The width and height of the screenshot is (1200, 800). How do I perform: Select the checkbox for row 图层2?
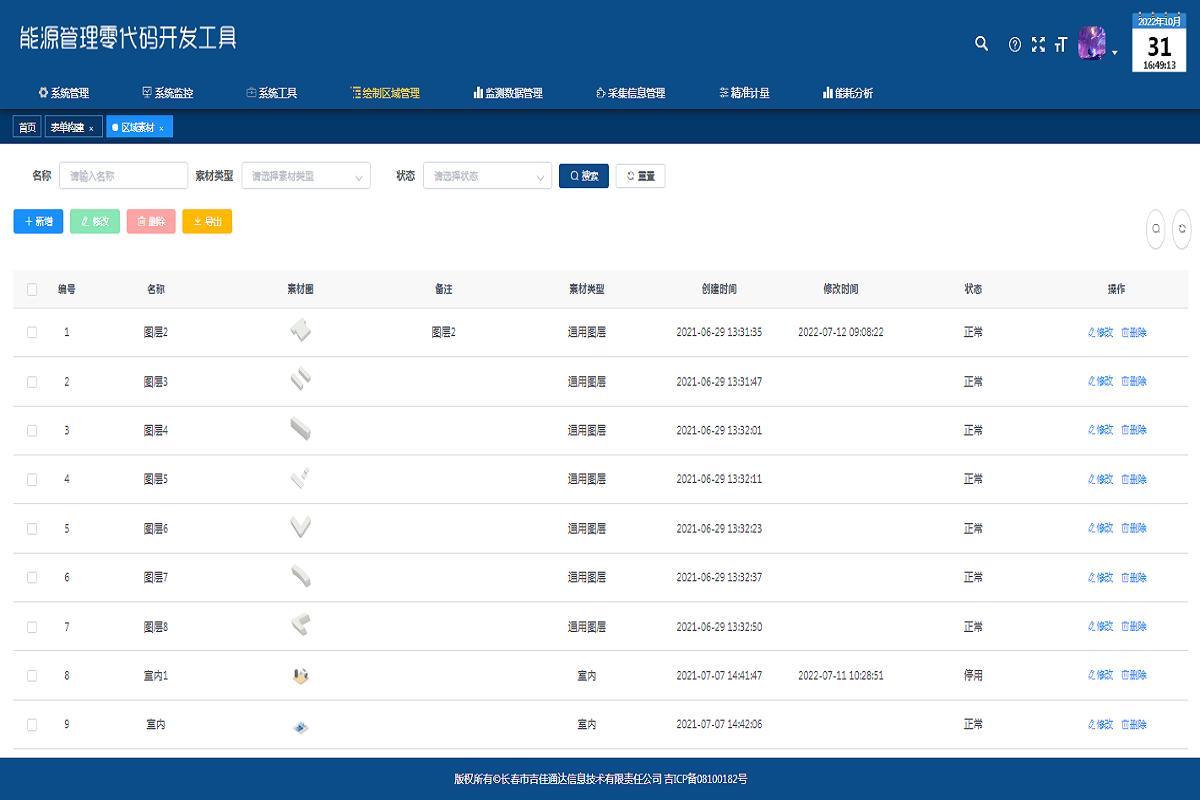click(x=32, y=332)
